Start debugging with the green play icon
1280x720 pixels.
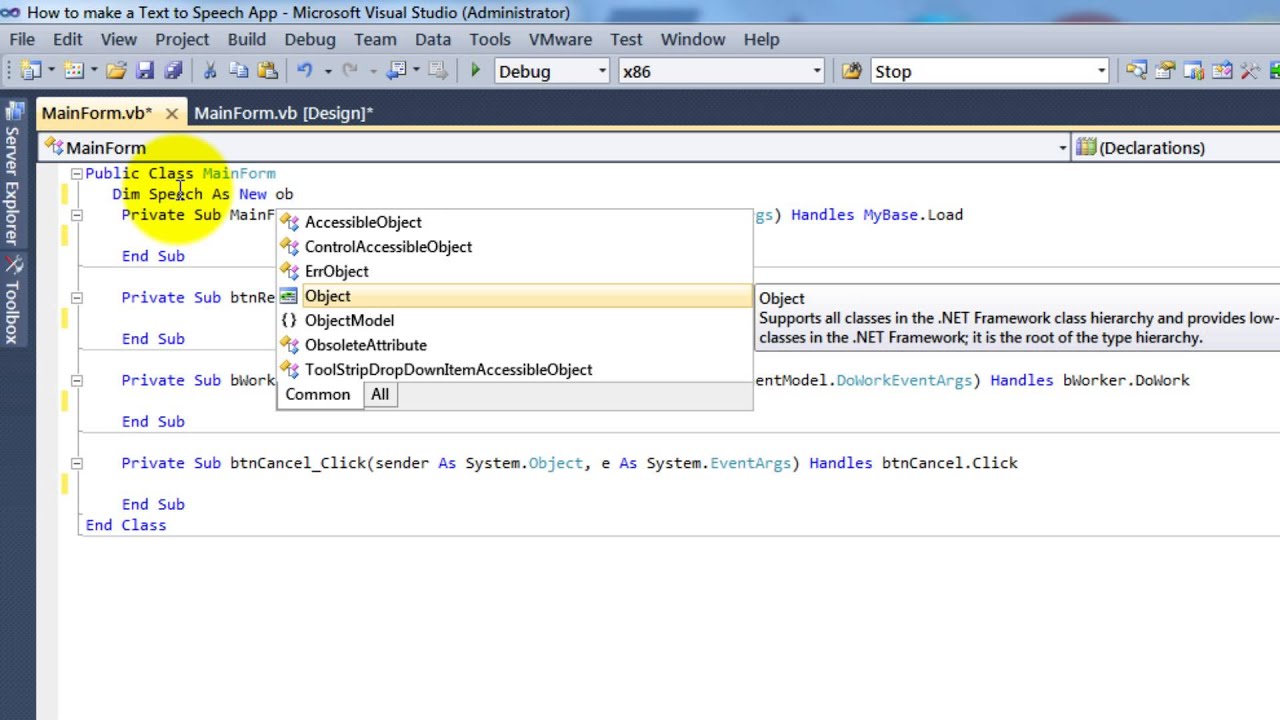tap(476, 71)
